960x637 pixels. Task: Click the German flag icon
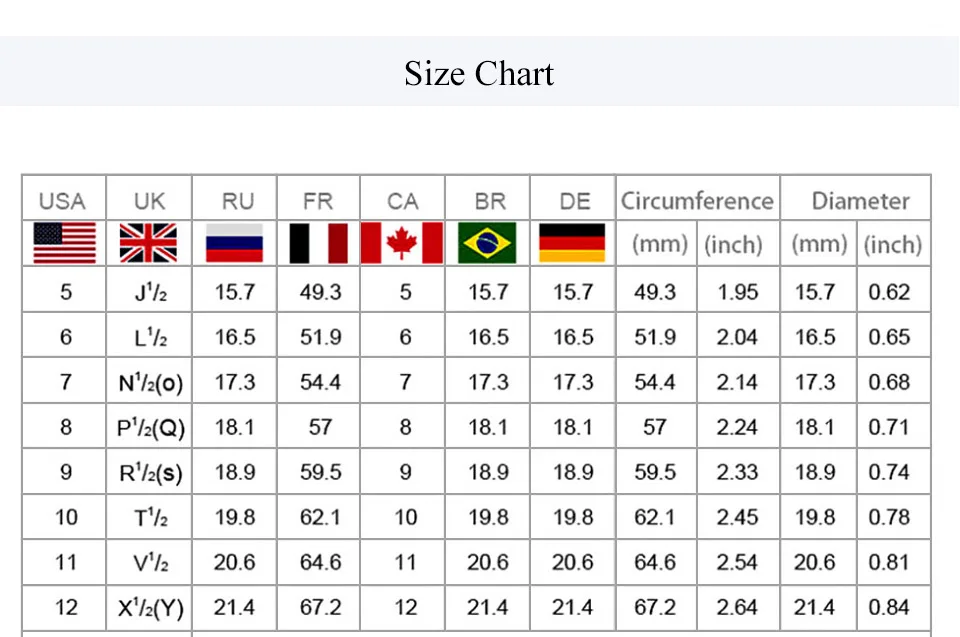[572, 243]
